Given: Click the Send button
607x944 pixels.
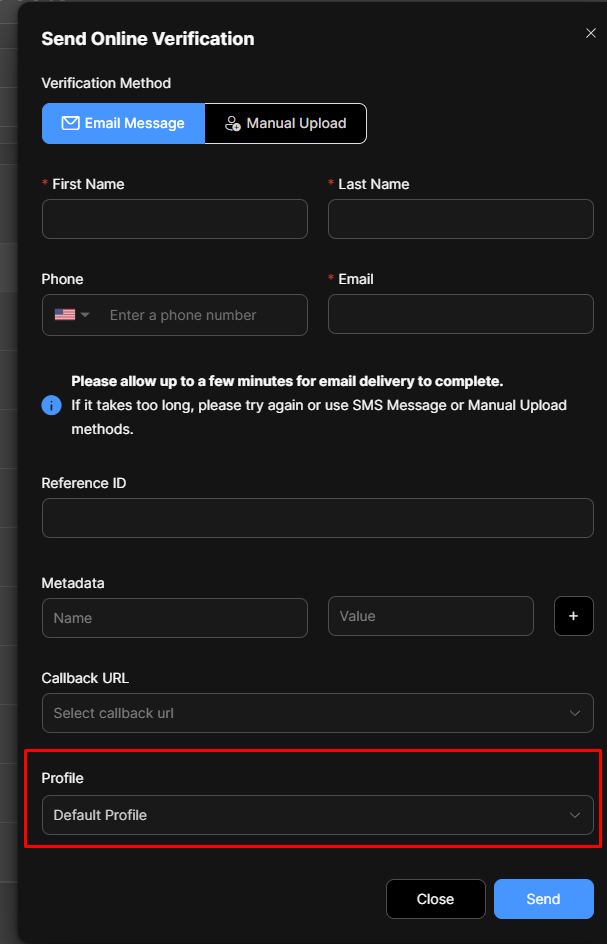Looking at the screenshot, I should tap(543, 899).
